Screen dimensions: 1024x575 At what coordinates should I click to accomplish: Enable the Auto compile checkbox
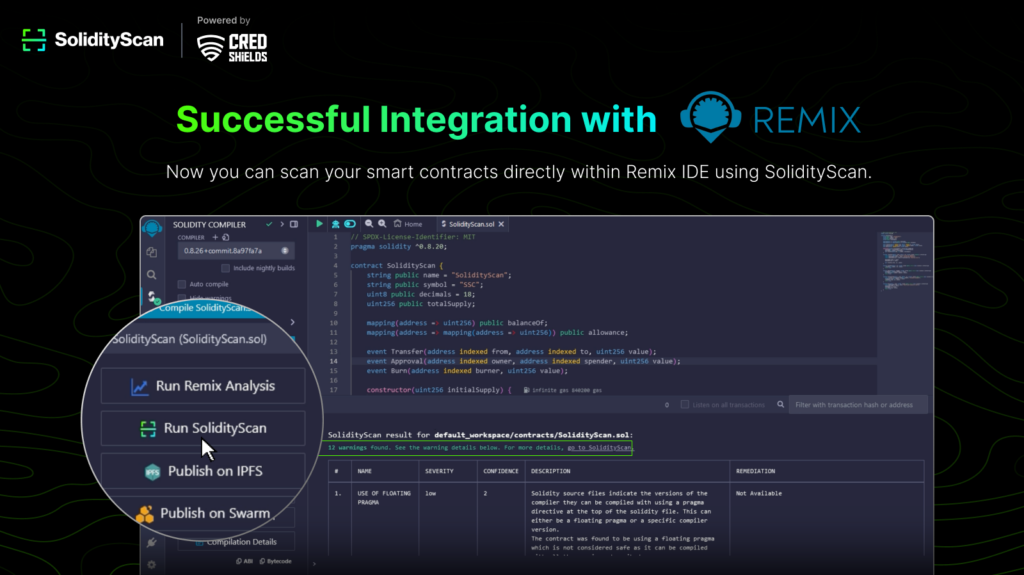182,284
